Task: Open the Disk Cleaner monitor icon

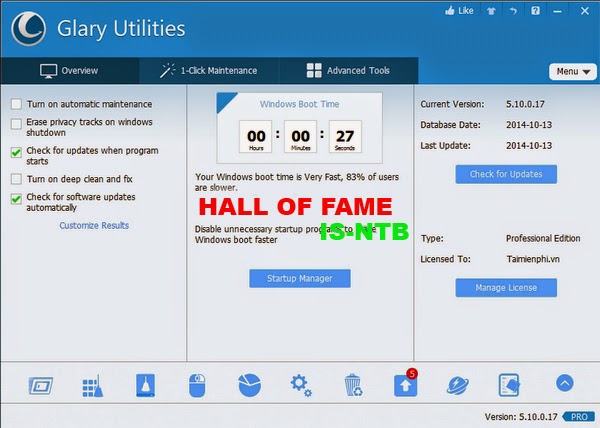Action: coord(41,385)
